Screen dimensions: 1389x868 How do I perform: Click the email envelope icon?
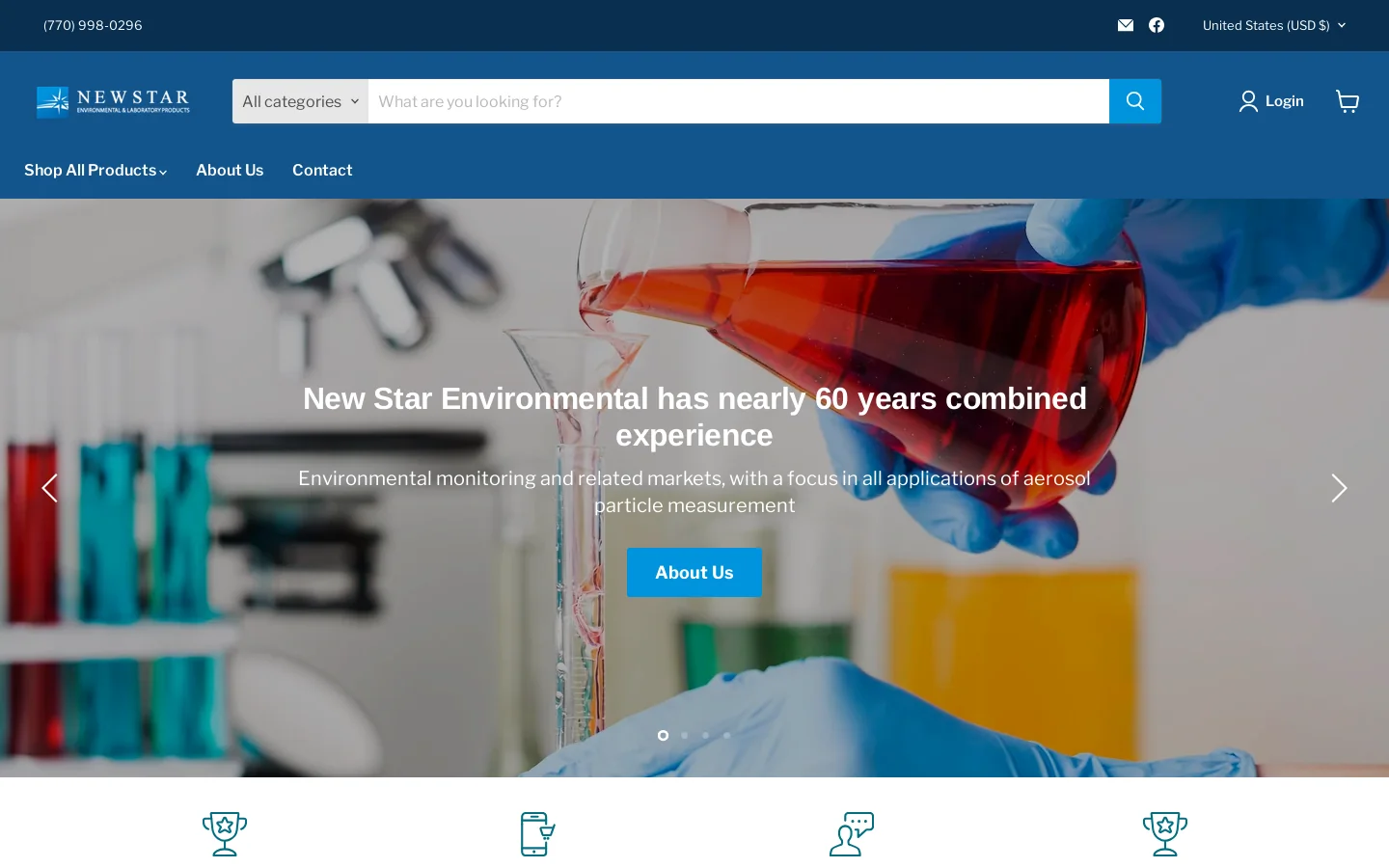click(1125, 25)
